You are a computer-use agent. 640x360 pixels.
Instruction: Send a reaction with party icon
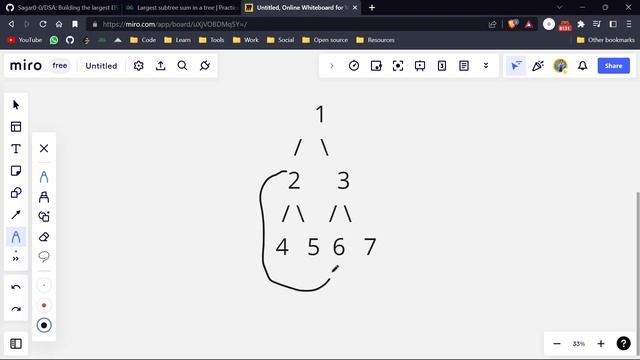[x=538, y=66]
